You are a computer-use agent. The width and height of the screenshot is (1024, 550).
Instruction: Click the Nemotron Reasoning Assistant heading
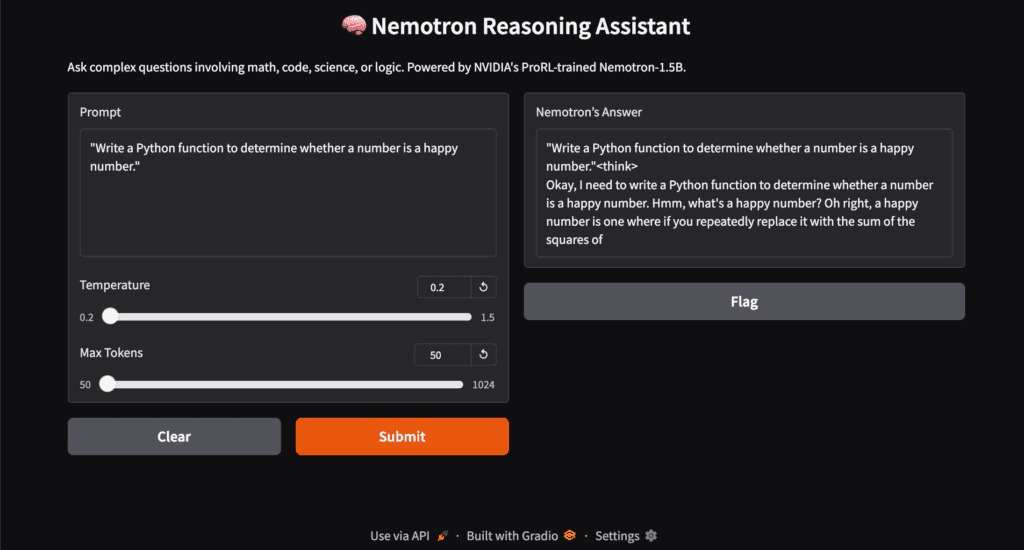[x=530, y=26]
